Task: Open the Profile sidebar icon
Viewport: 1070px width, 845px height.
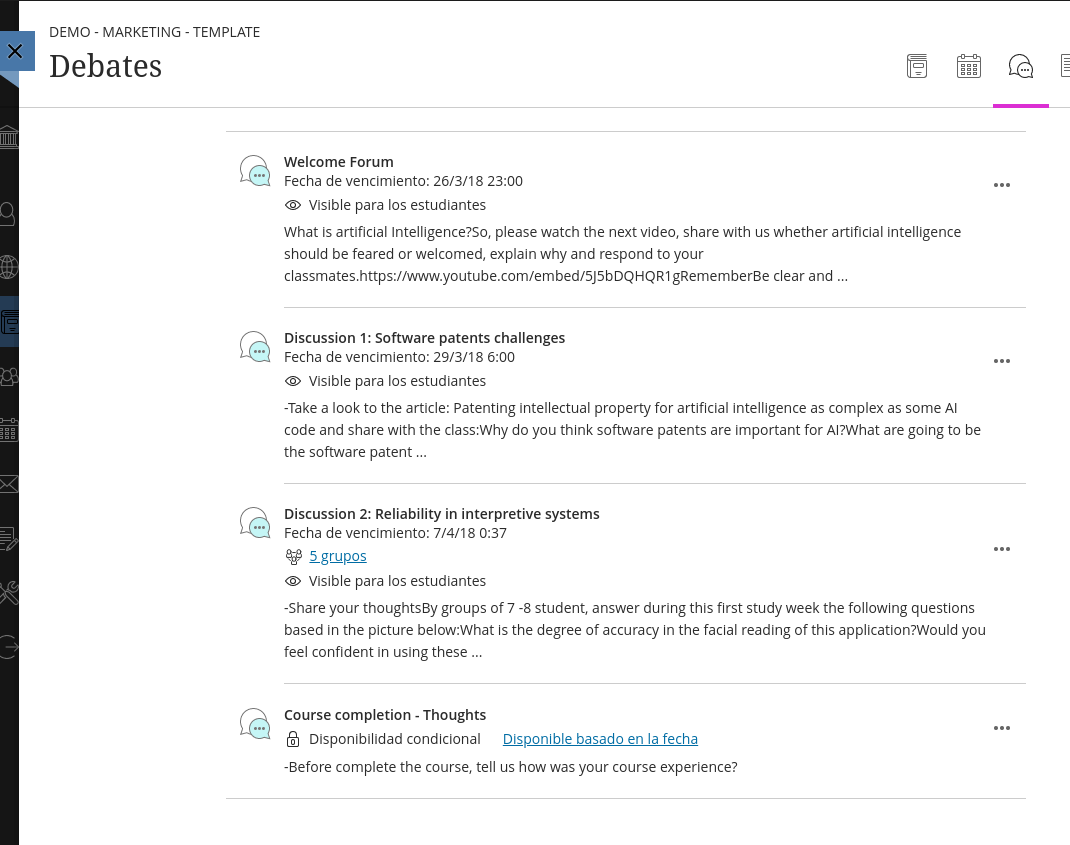Action: click(x=9, y=214)
